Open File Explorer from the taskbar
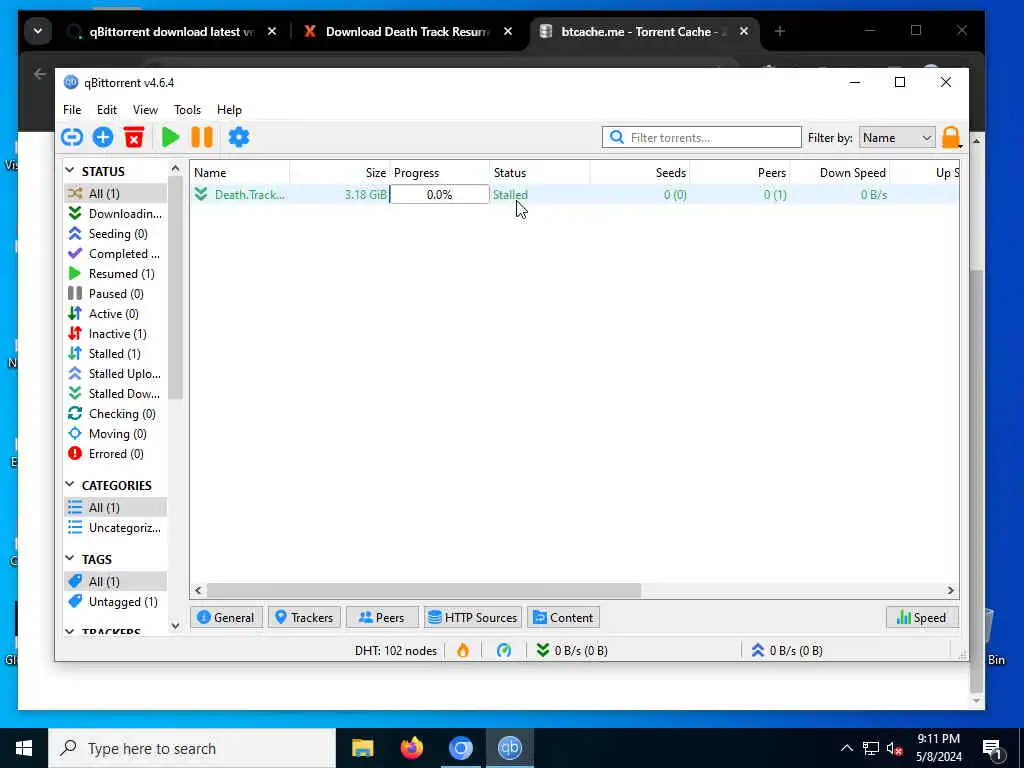1024x768 pixels. click(362, 748)
